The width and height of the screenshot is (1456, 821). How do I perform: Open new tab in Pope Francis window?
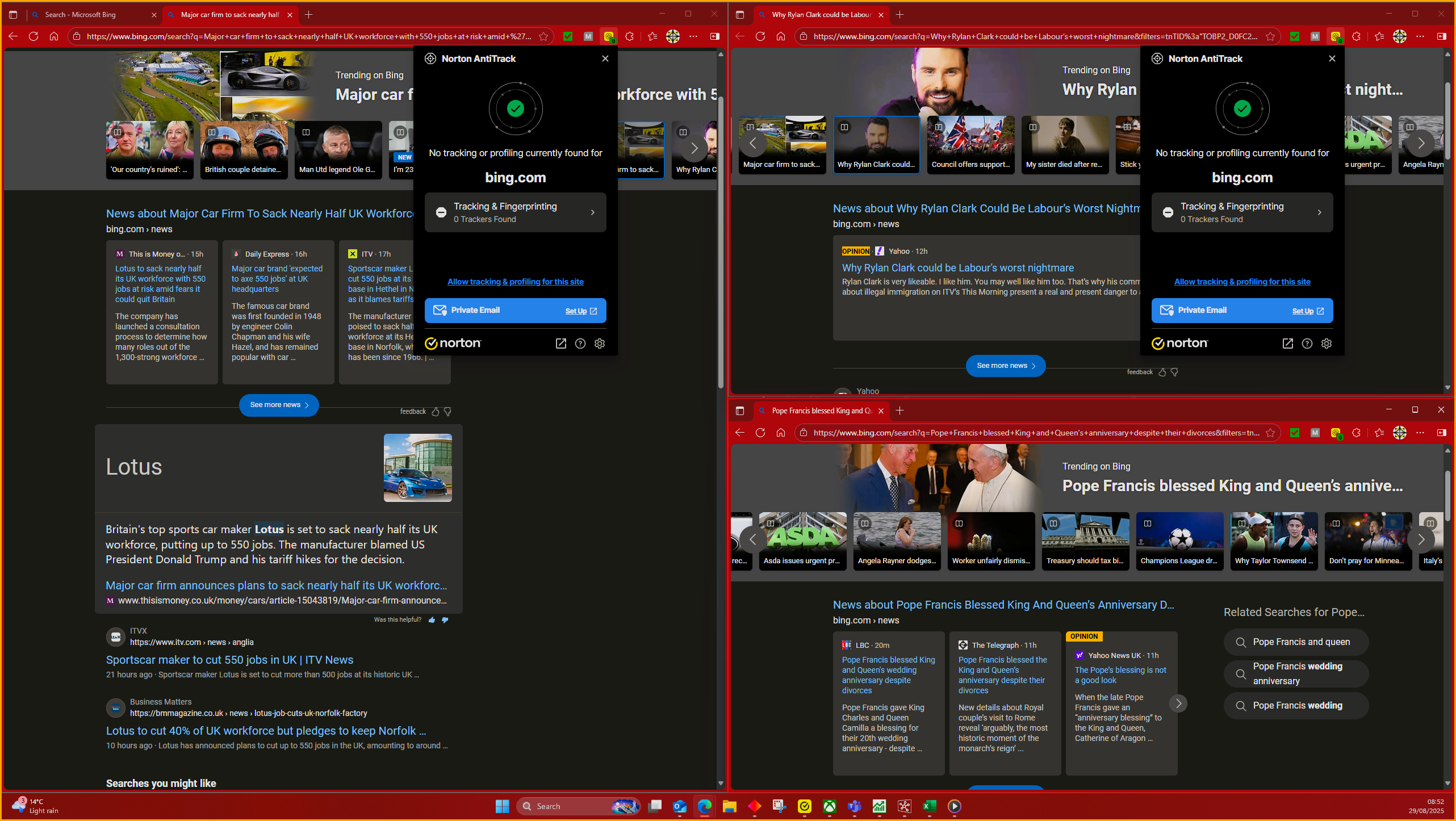(899, 410)
